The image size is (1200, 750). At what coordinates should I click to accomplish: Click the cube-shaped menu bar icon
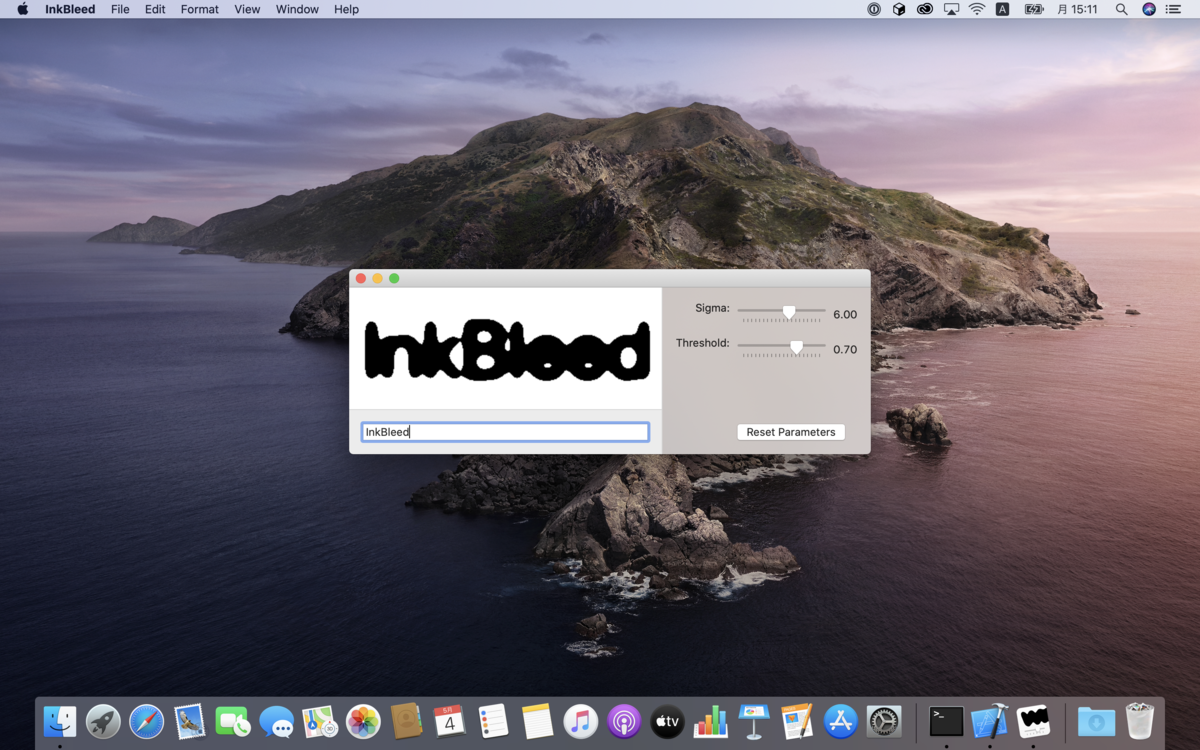899,9
